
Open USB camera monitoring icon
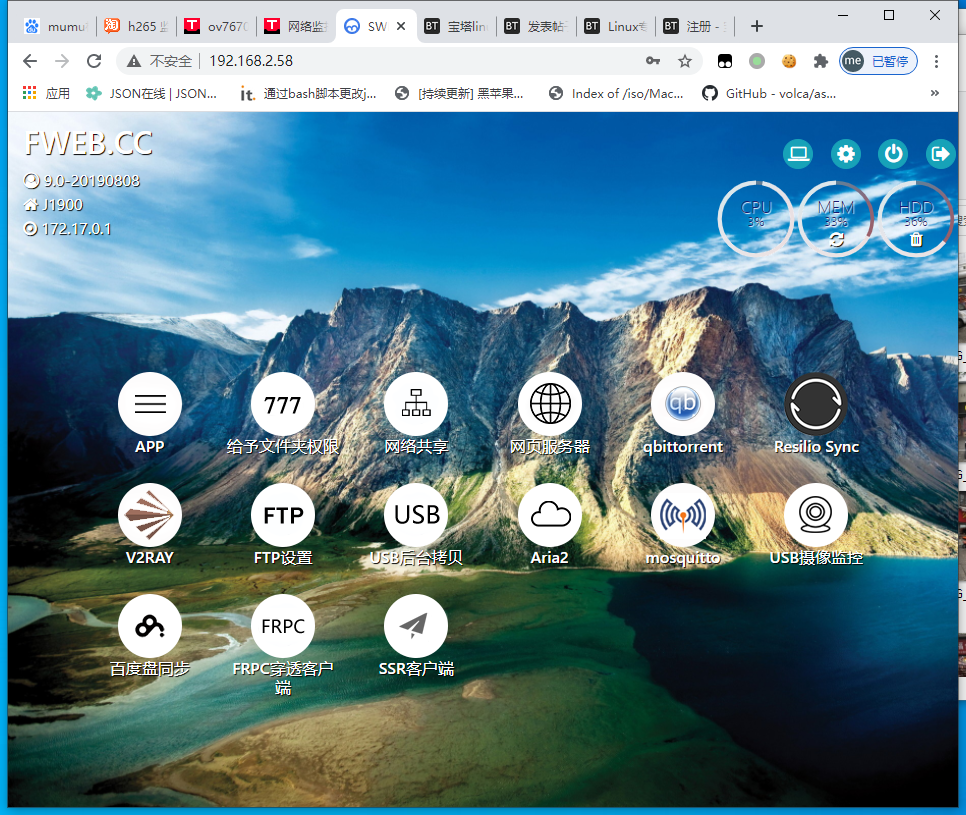click(816, 516)
